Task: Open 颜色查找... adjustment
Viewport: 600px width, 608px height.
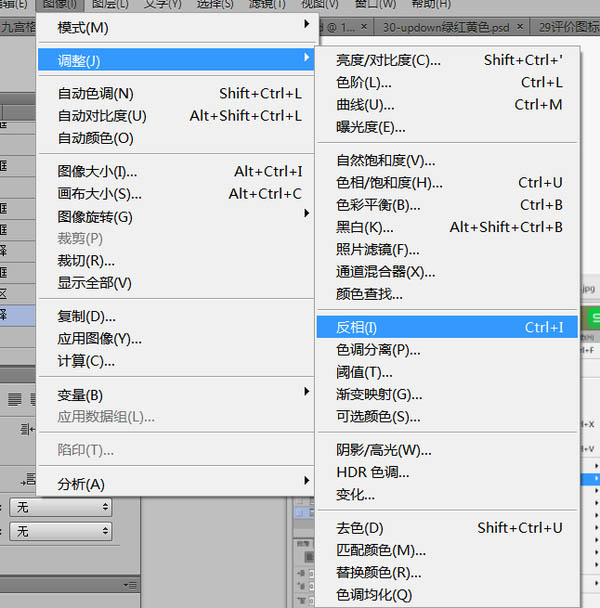Action: (447, 294)
